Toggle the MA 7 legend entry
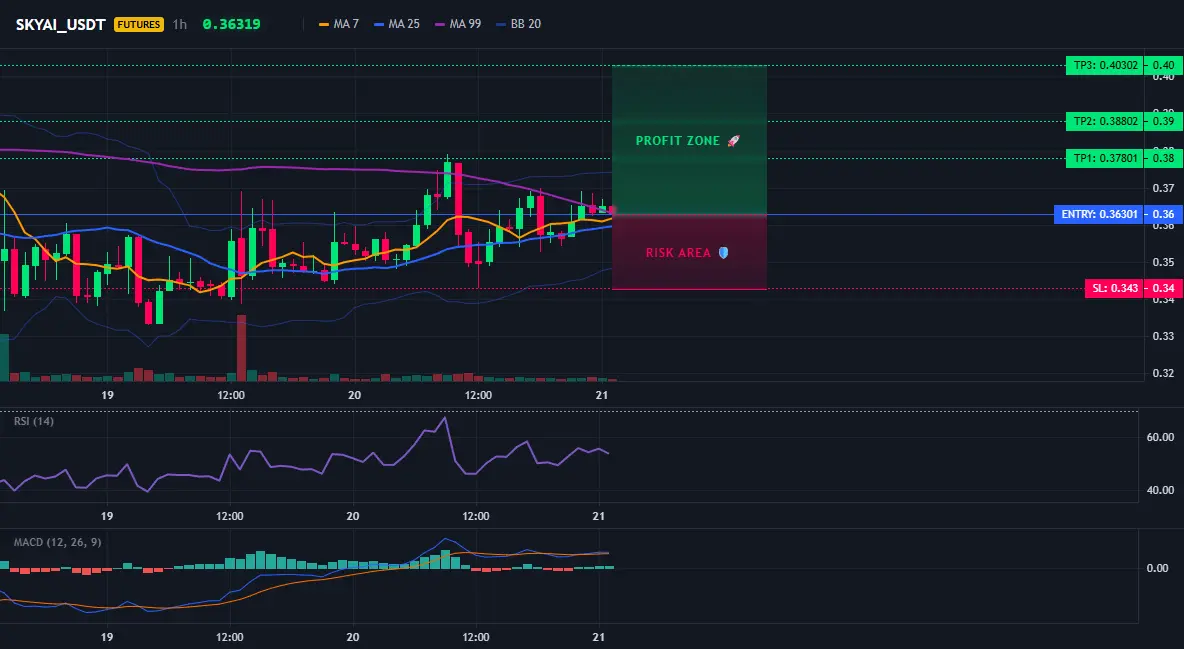Image resolution: width=1184 pixels, height=649 pixels. pyautogui.click(x=339, y=24)
